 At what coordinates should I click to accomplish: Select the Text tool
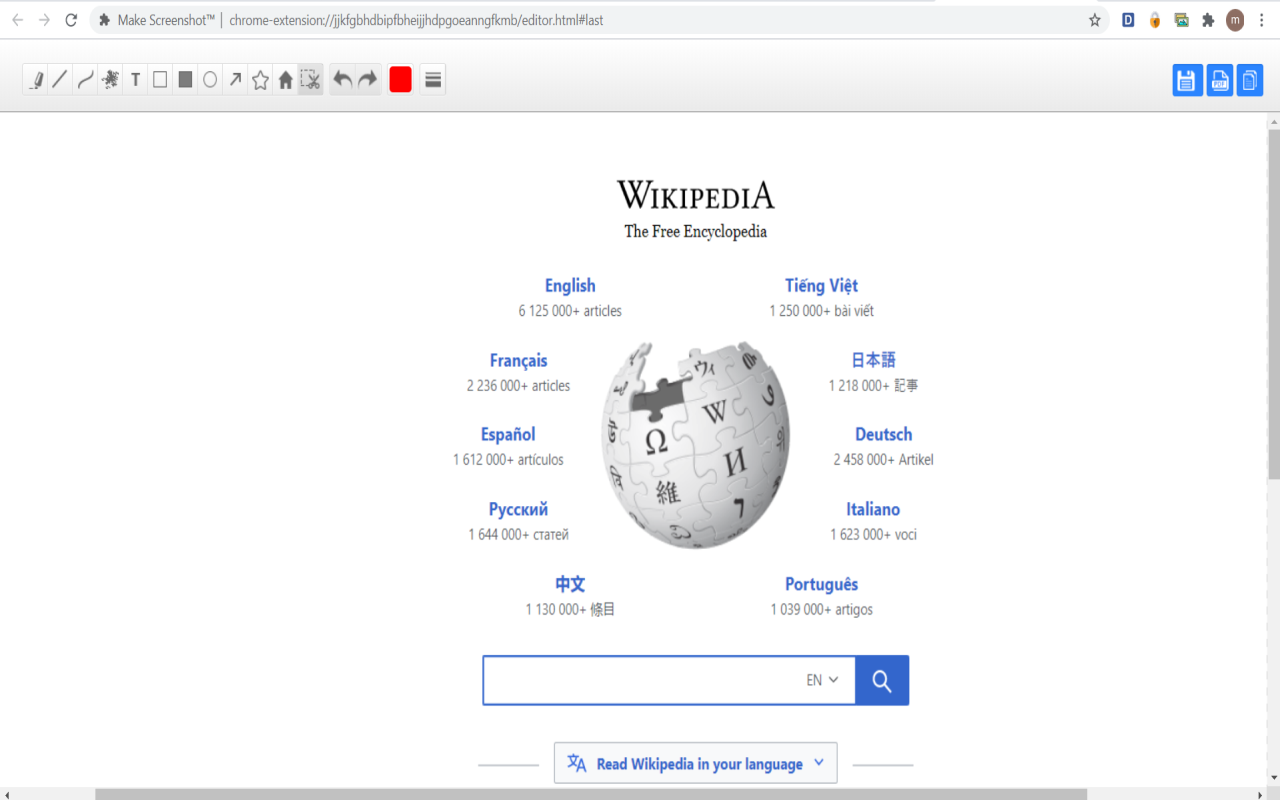pos(135,80)
